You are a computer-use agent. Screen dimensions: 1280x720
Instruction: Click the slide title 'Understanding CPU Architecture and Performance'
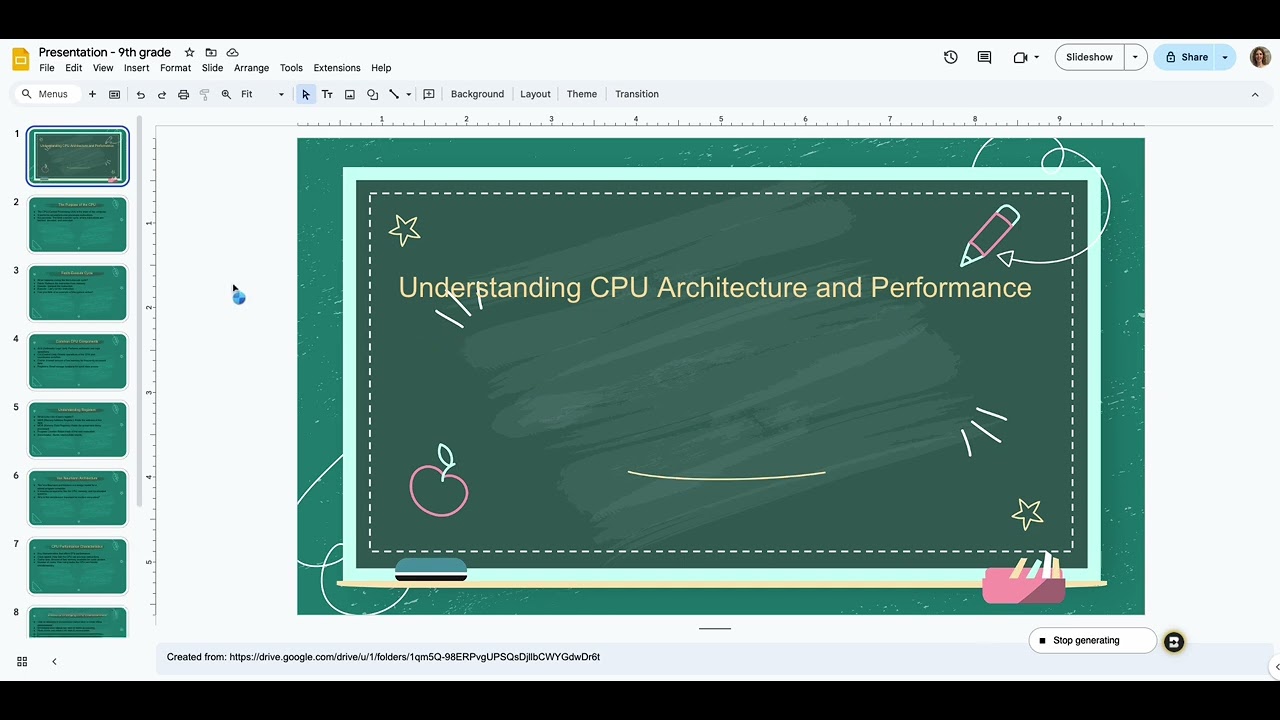(715, 287)
